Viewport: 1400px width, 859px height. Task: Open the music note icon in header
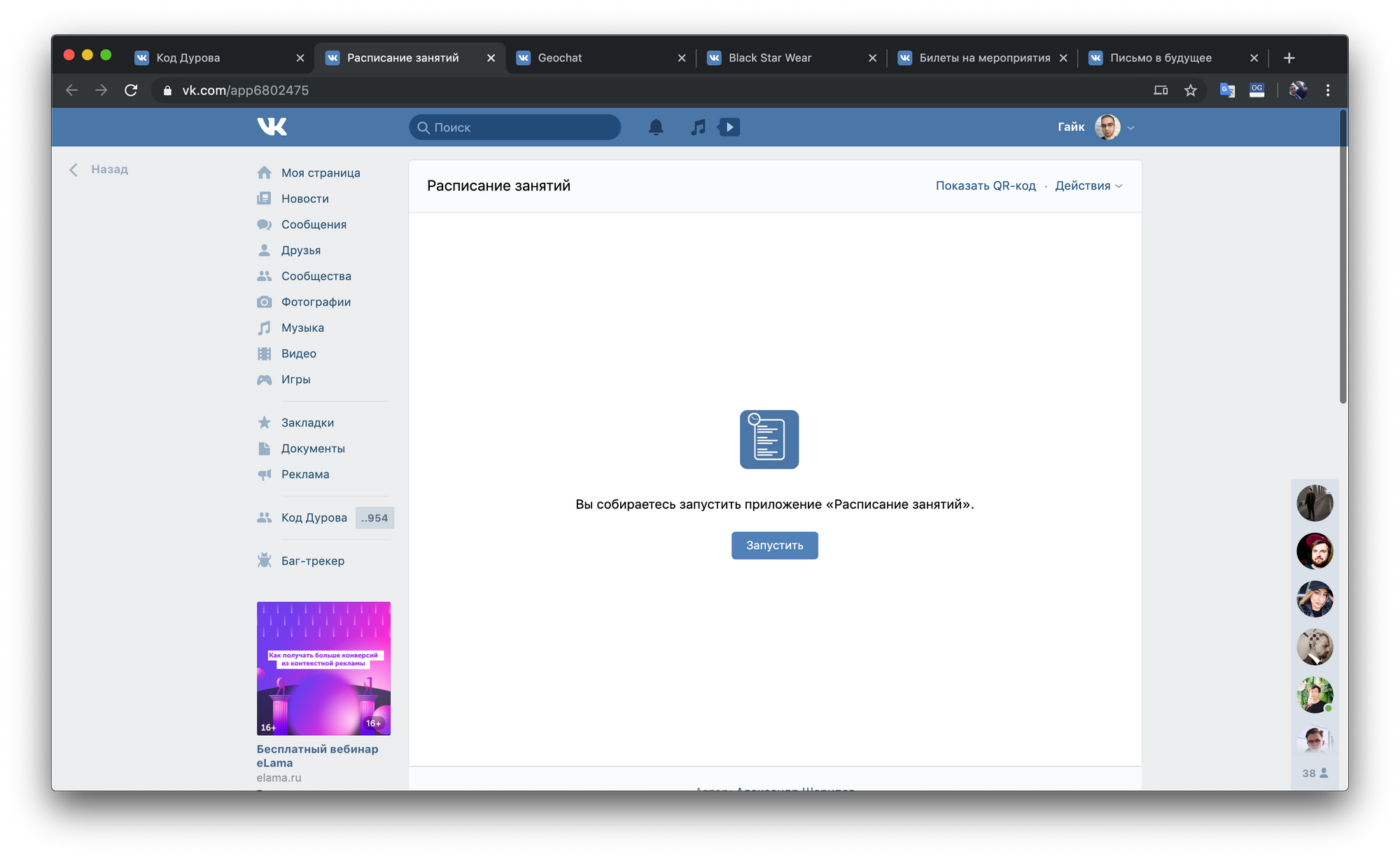click(698, 127)
